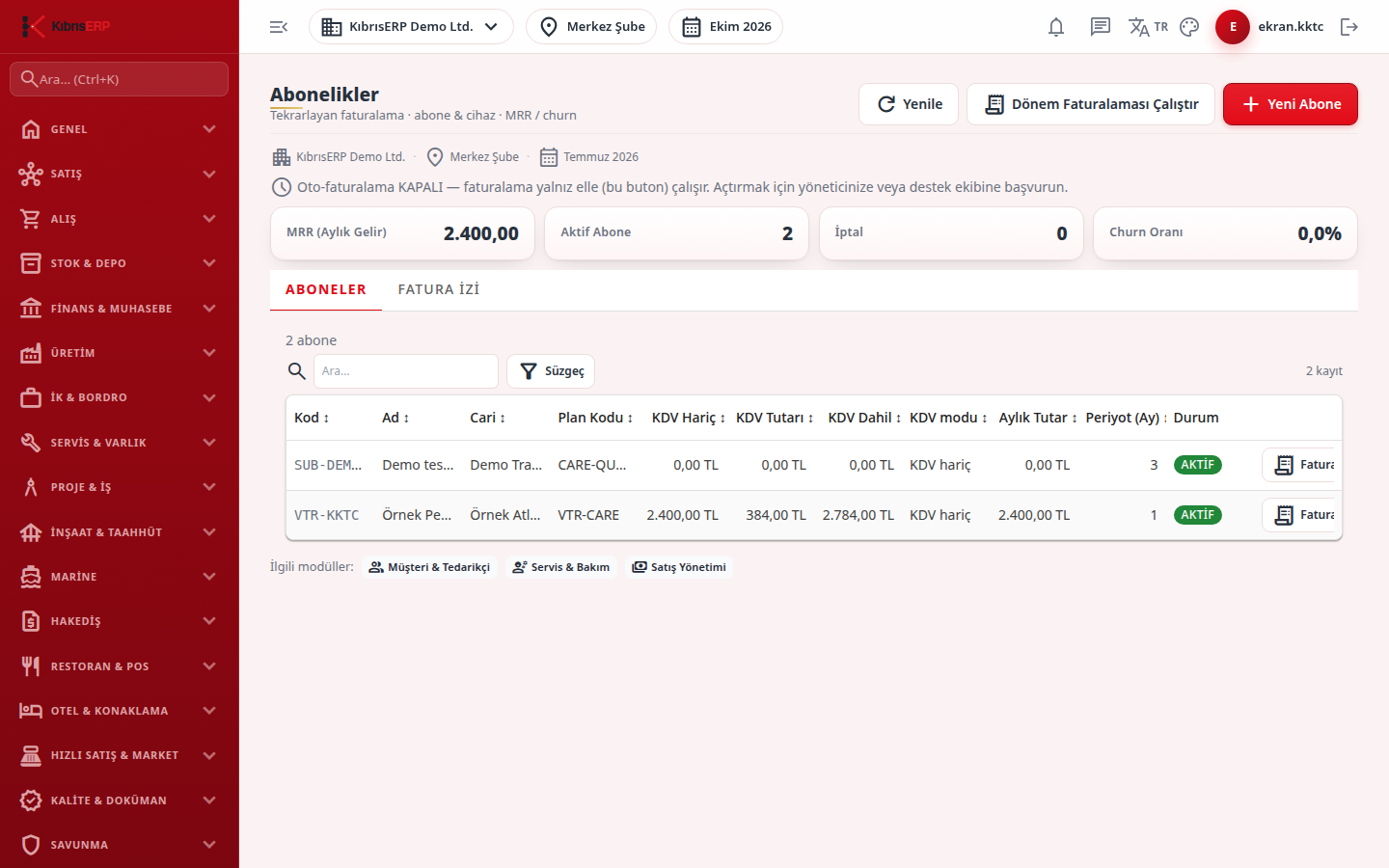Expand the Stok & Depo section chevron
The image size is (1389, 868).
(209, 263)
